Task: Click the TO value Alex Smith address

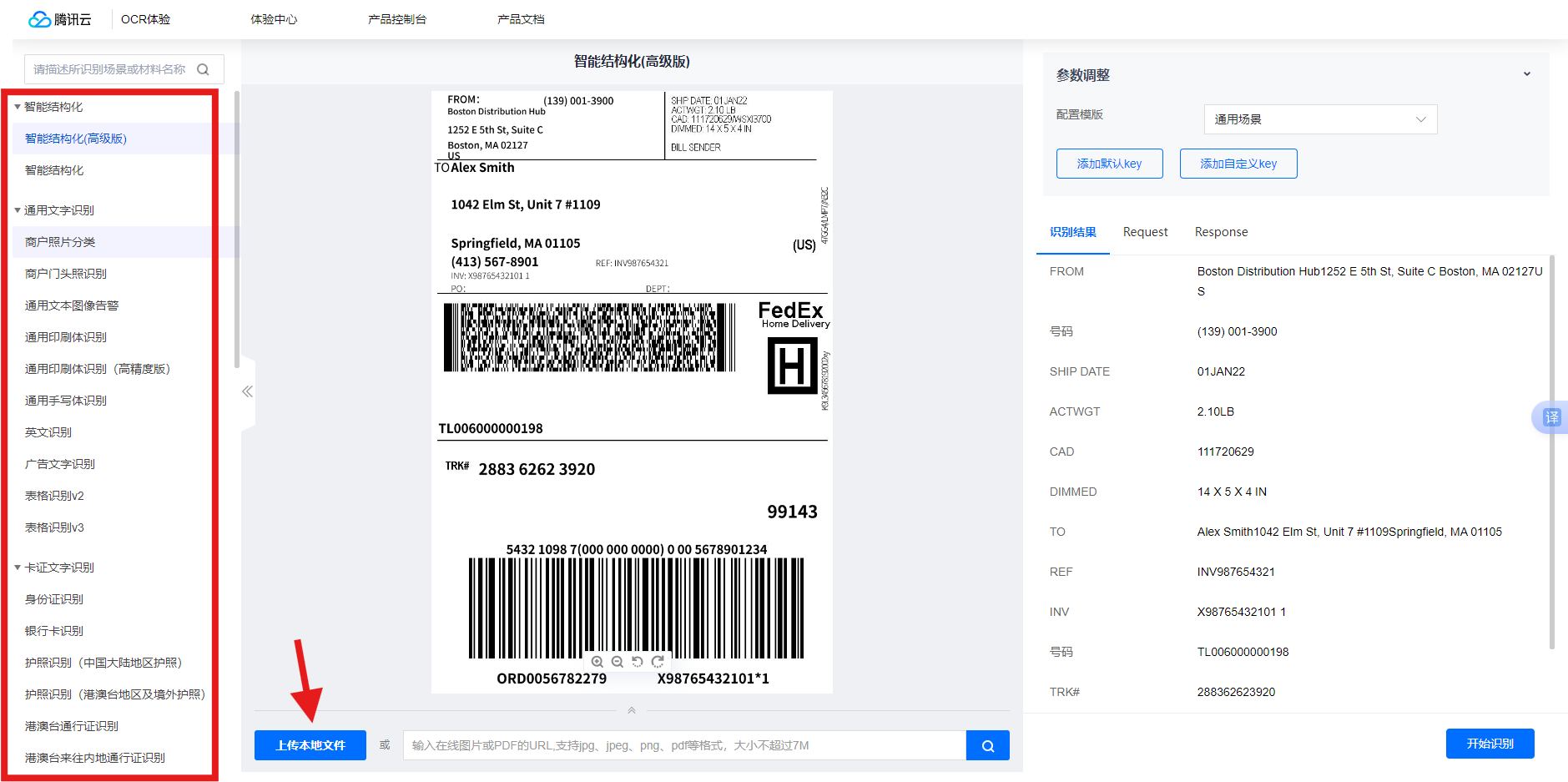Action: [1349, 532]
